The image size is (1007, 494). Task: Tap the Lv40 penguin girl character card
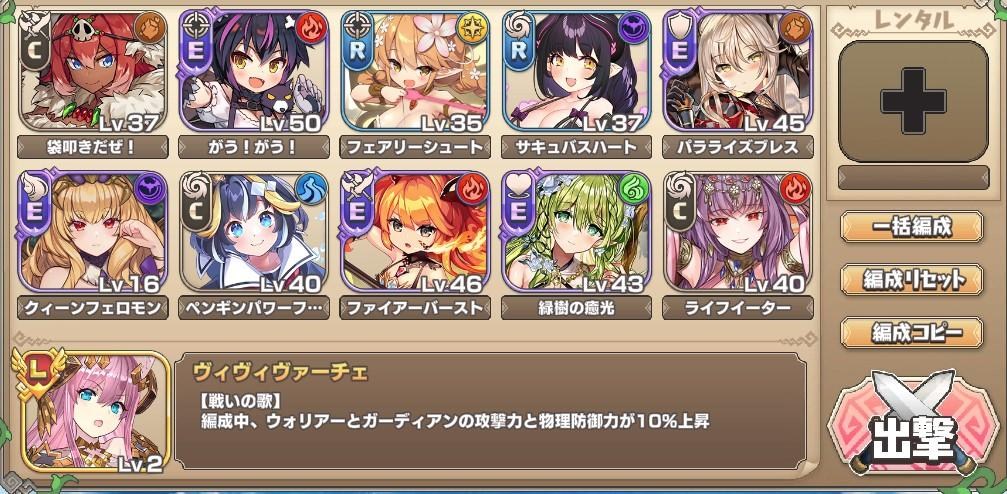point(254,231)
